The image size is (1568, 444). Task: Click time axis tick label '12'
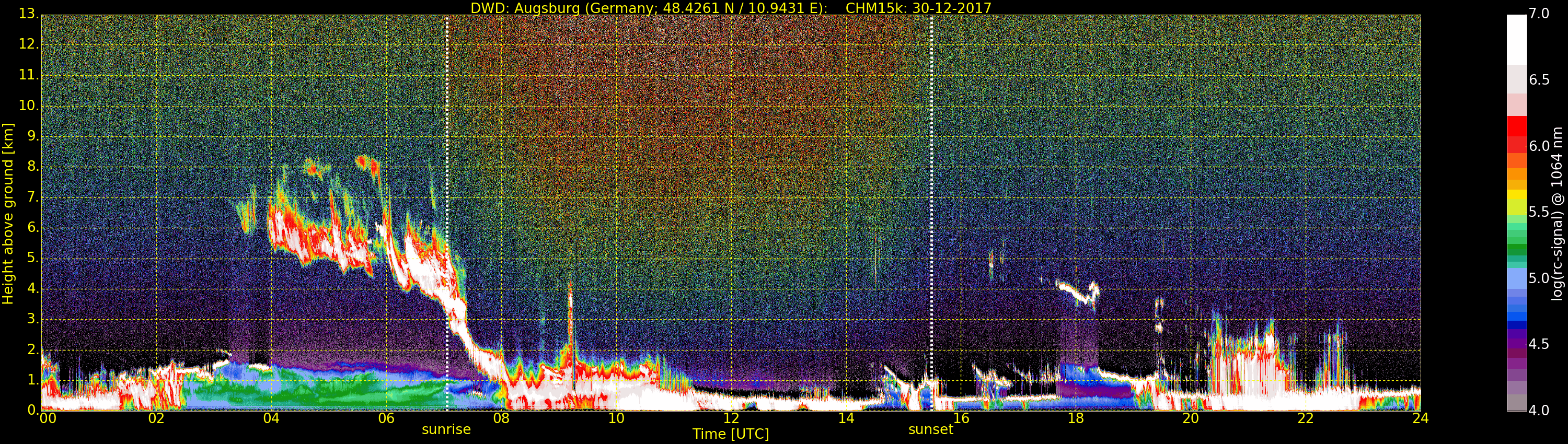(x=731, y=418)
